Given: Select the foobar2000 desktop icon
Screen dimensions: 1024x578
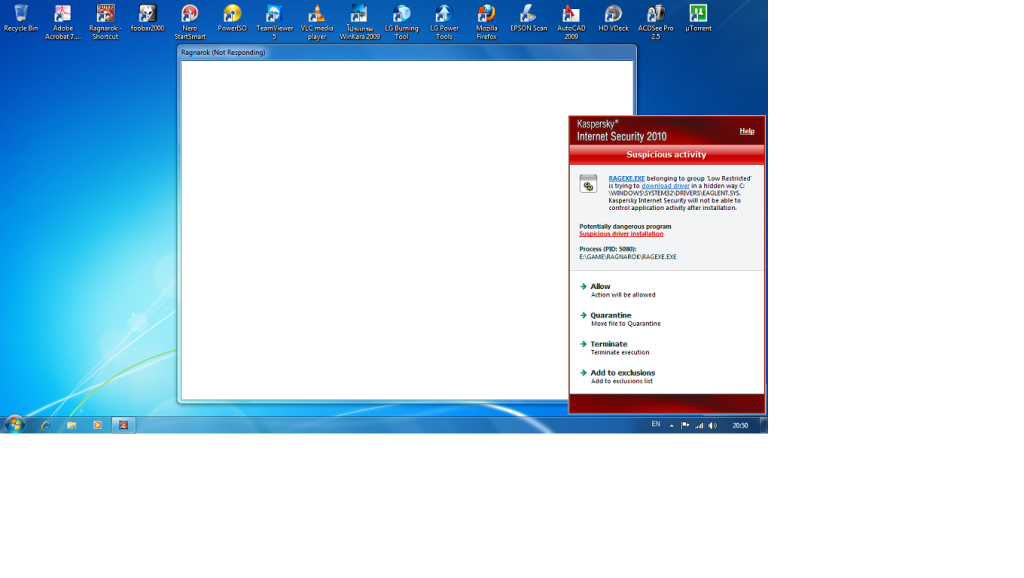Looking at the screenshot, I should click(148, 18).
